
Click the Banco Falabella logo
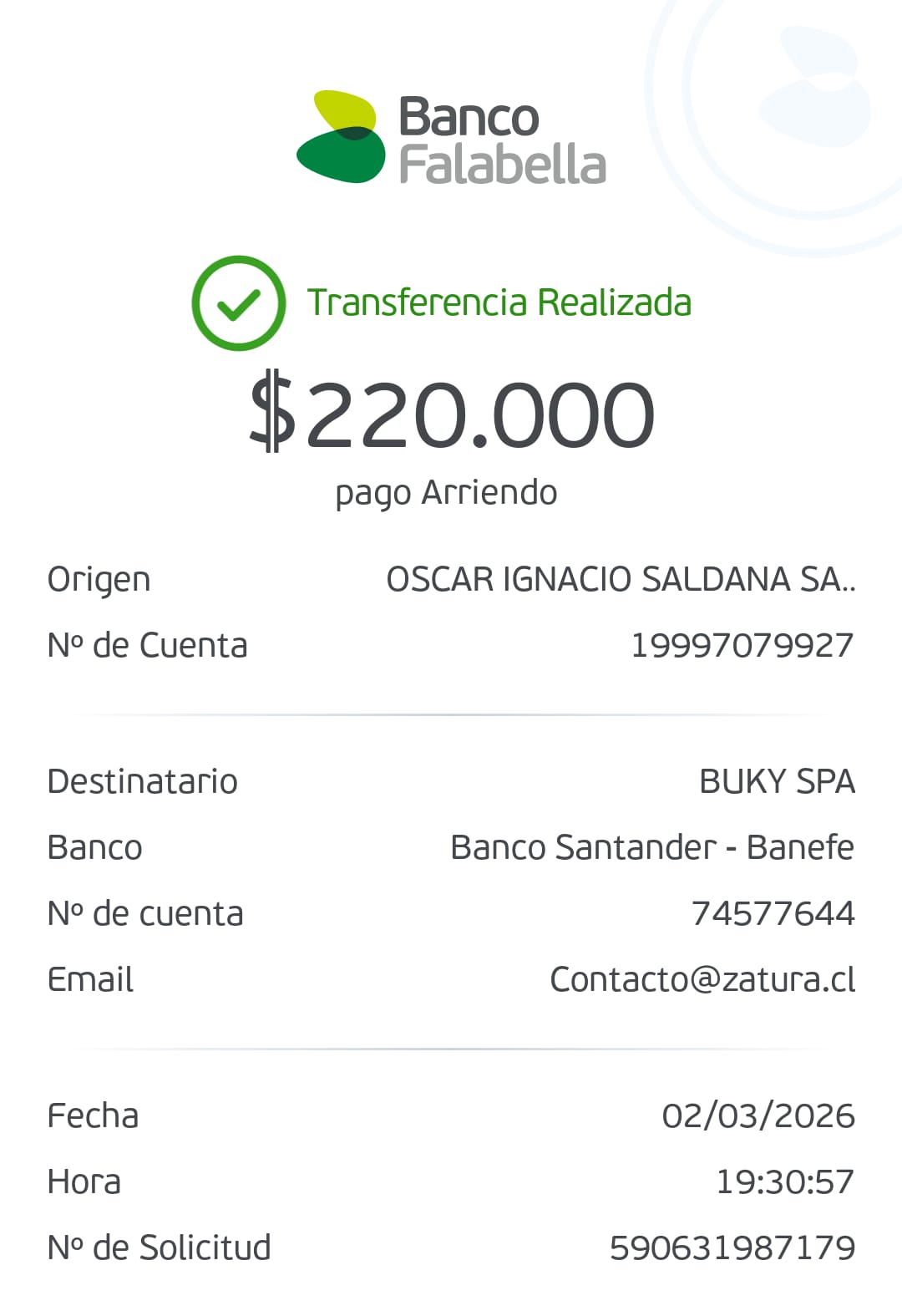click(451, 138)
